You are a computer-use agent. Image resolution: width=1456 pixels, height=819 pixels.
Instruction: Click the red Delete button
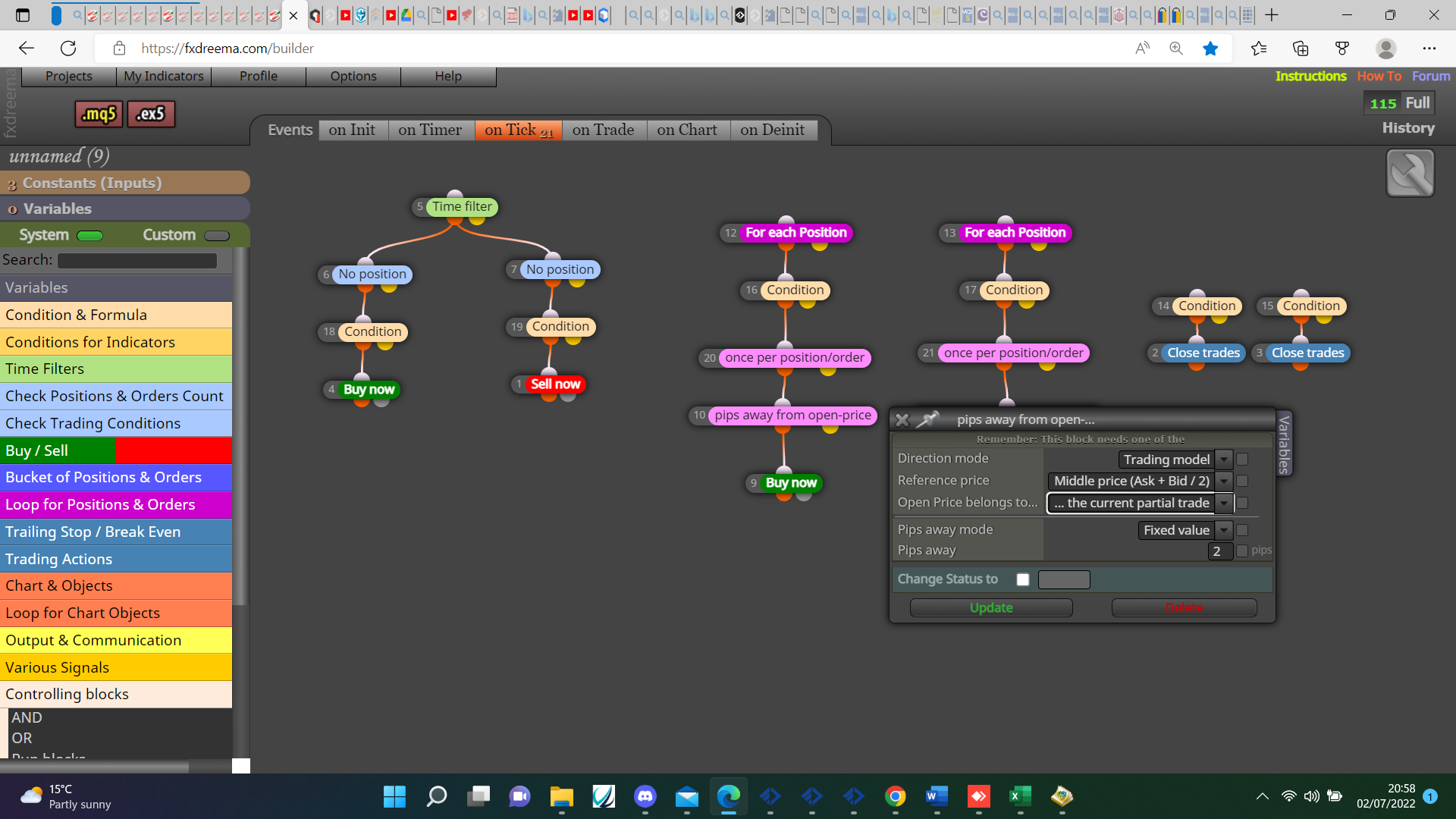[1184, 608]
